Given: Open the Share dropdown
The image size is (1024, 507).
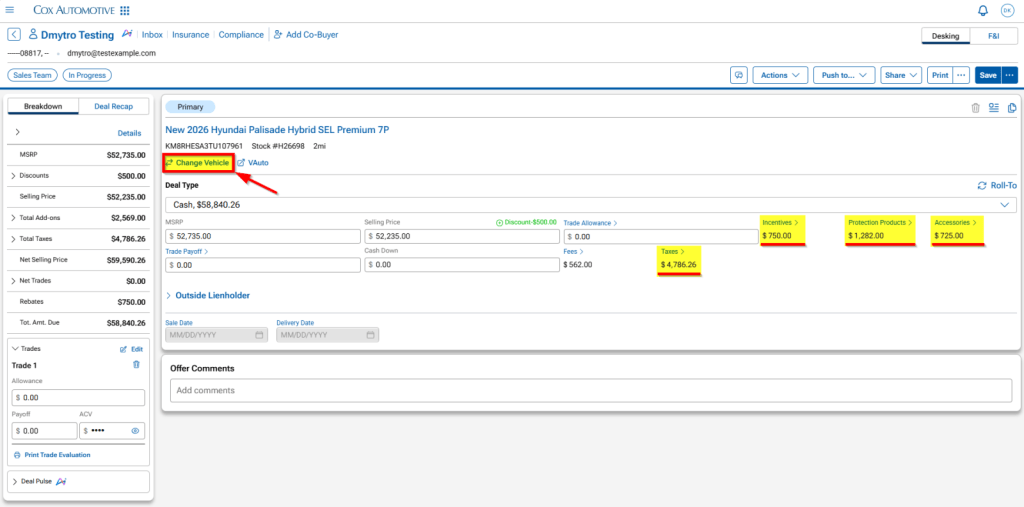Looking at the screenshot, I should [x=901, y=75].
